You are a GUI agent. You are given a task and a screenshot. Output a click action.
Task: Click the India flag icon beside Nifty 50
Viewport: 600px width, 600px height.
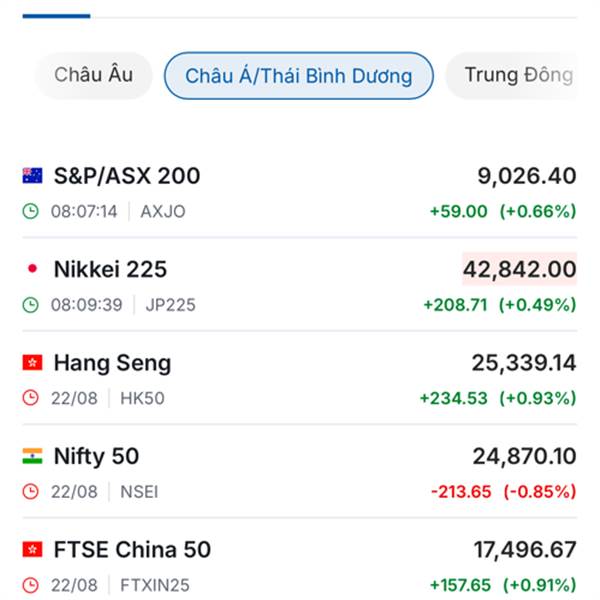coord(32,456)
